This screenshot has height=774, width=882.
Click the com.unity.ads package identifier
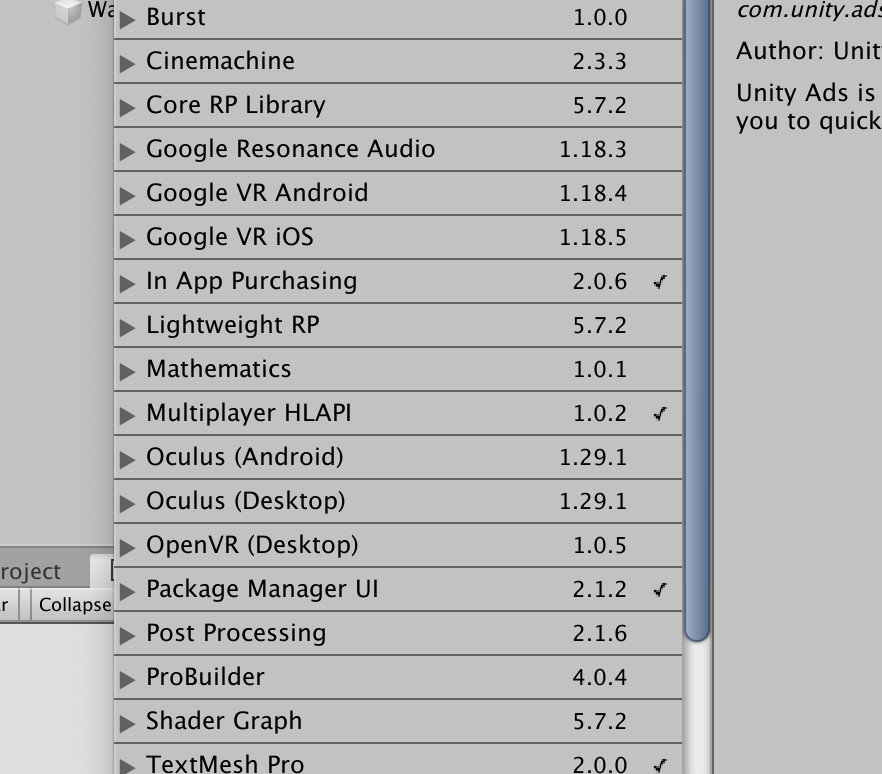809,9
